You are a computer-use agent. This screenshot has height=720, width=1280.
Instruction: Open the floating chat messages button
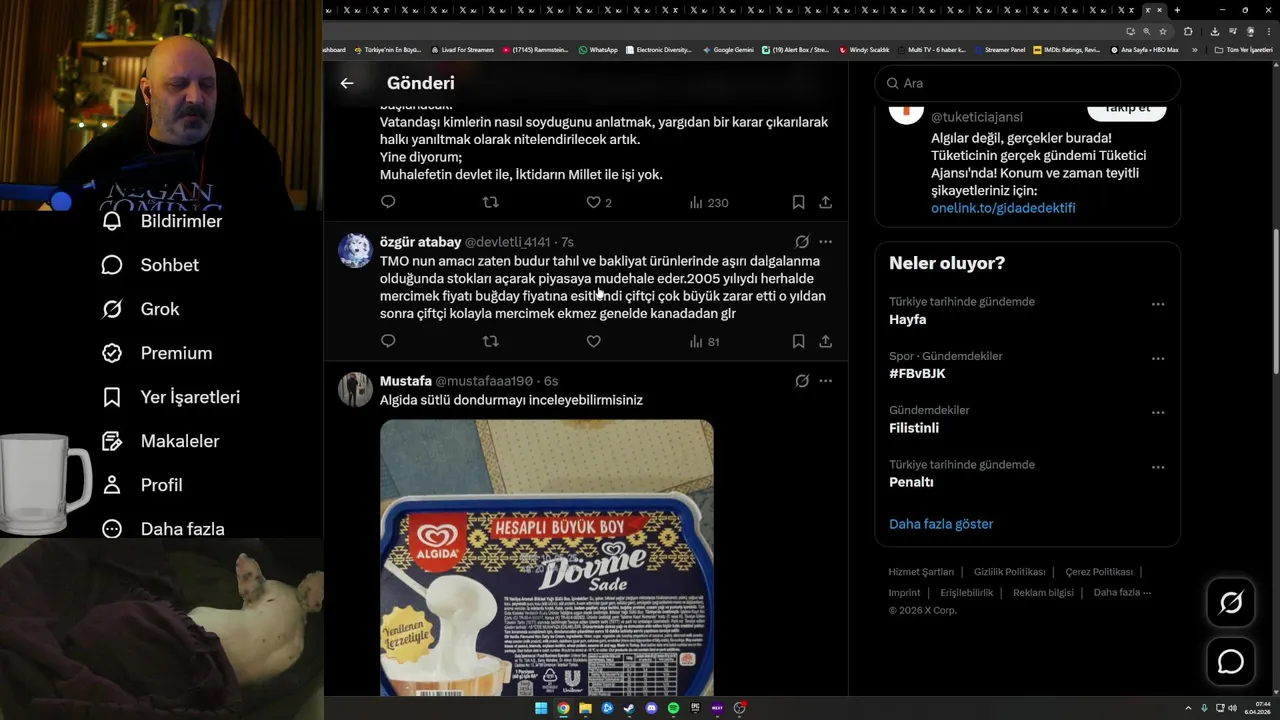(x=1231, y=662)
